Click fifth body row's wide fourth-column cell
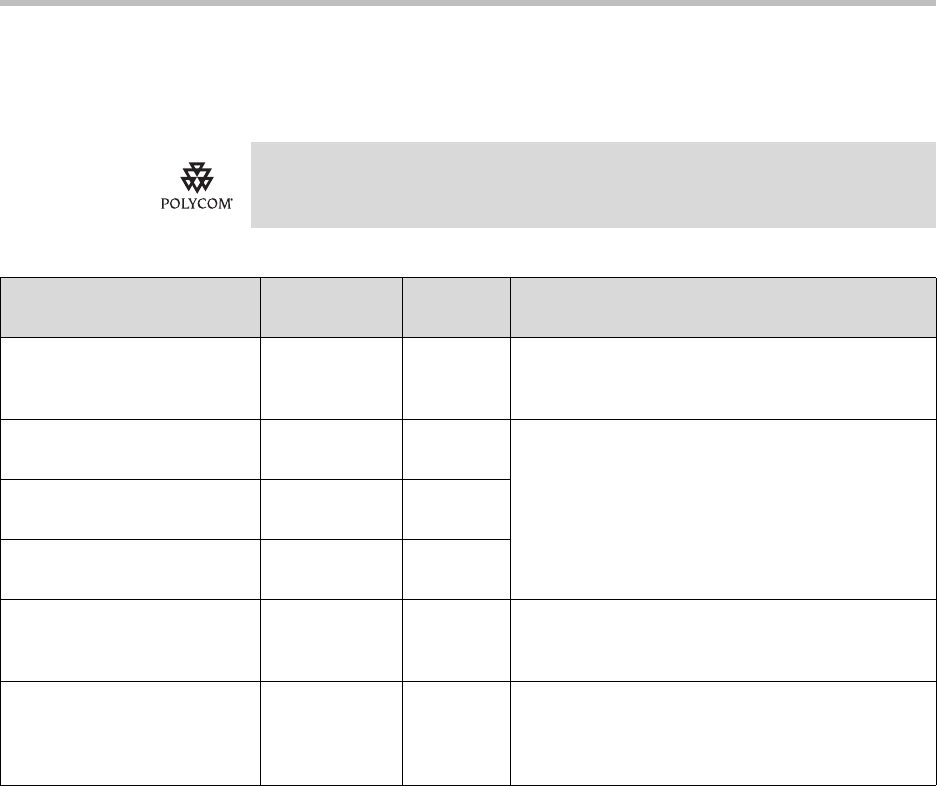 [723, 640]
